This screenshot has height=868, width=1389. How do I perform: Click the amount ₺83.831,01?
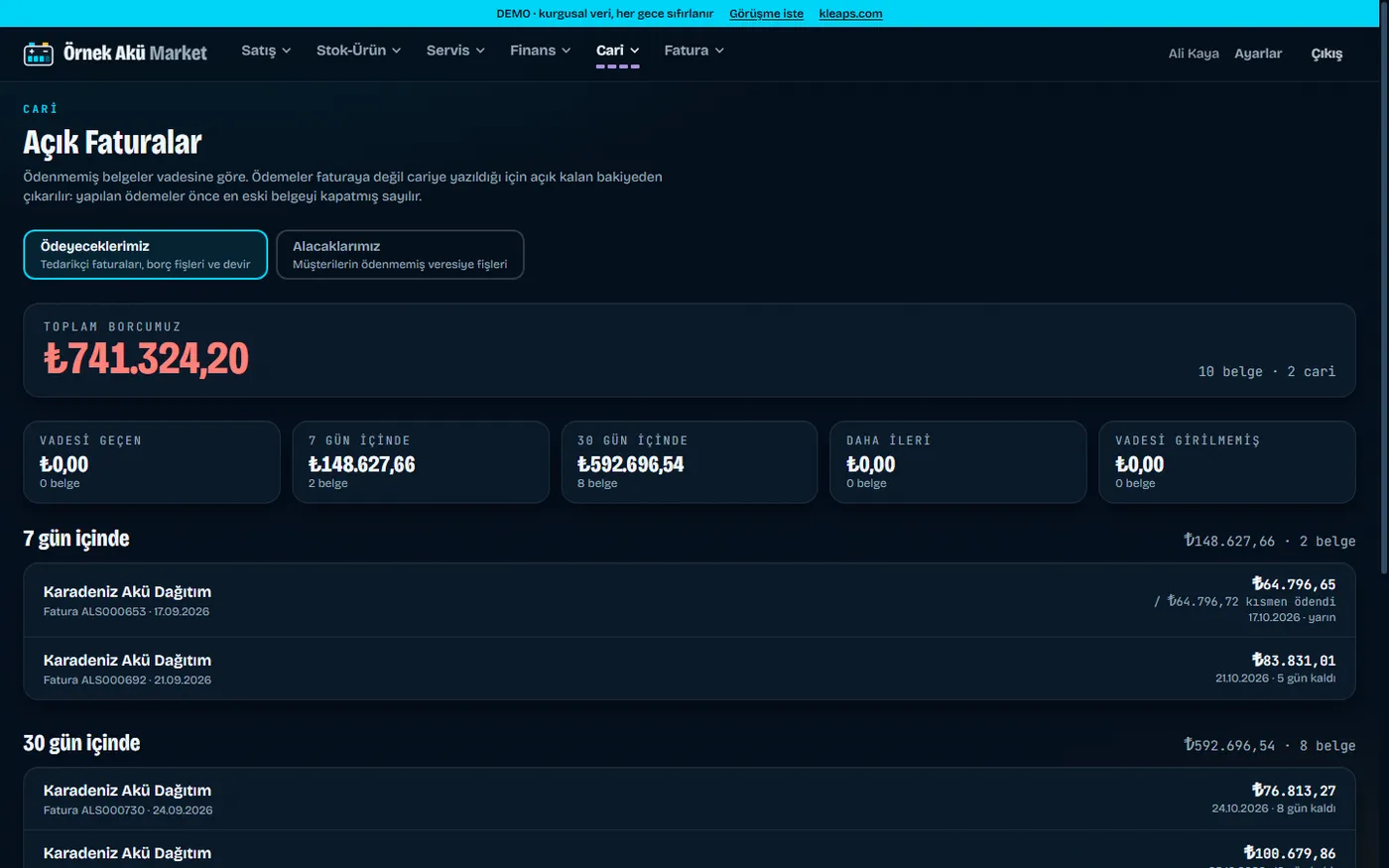1294,660
